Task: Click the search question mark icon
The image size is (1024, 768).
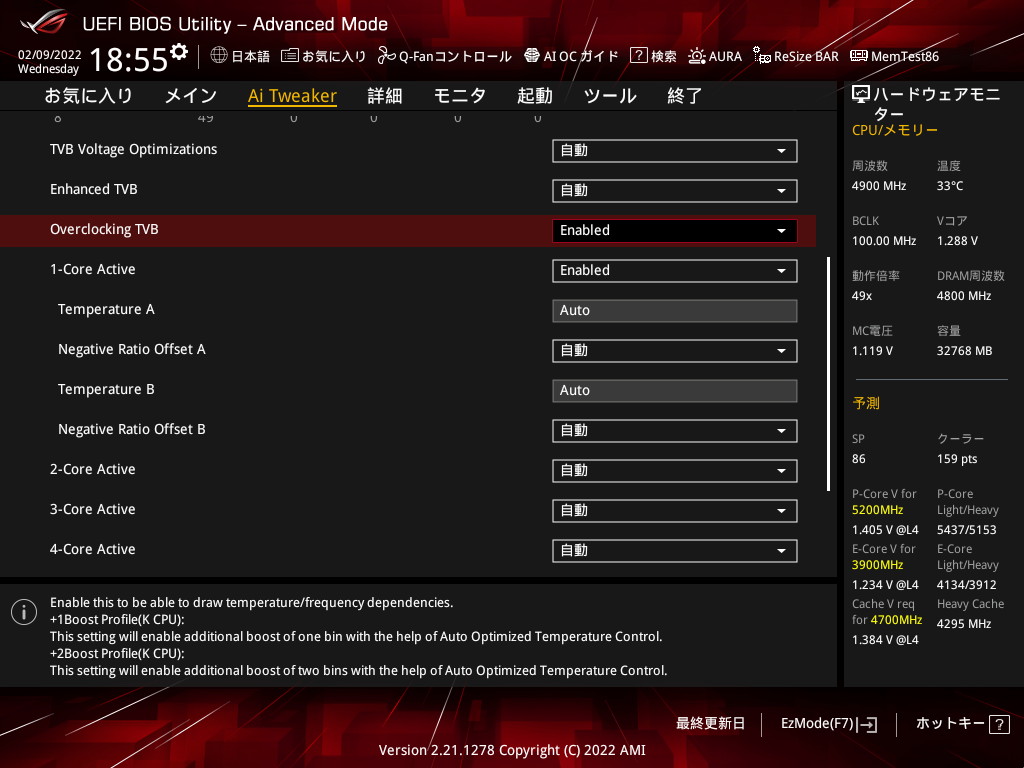Action: pyautogui.click(x=638, y=56)
